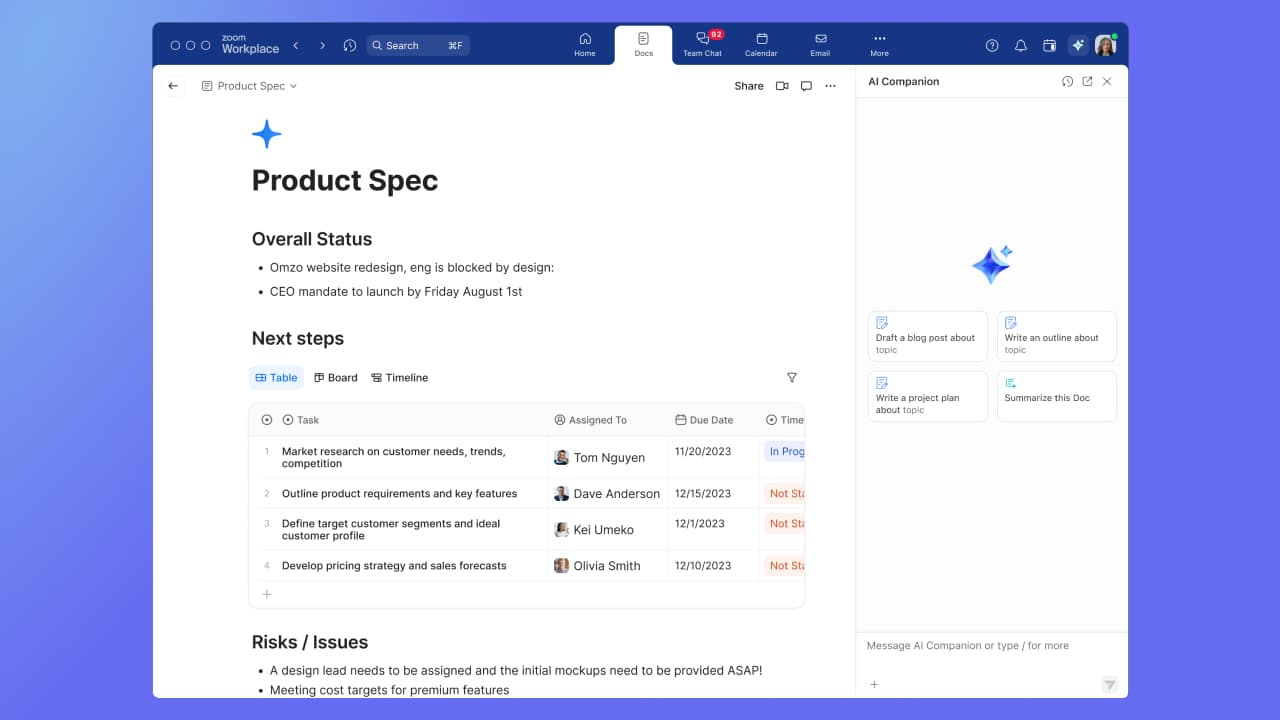The image size is (1280, 720).
Task: Click the Summarize this Doc suggestion
Action: [x=1056, y=397]
